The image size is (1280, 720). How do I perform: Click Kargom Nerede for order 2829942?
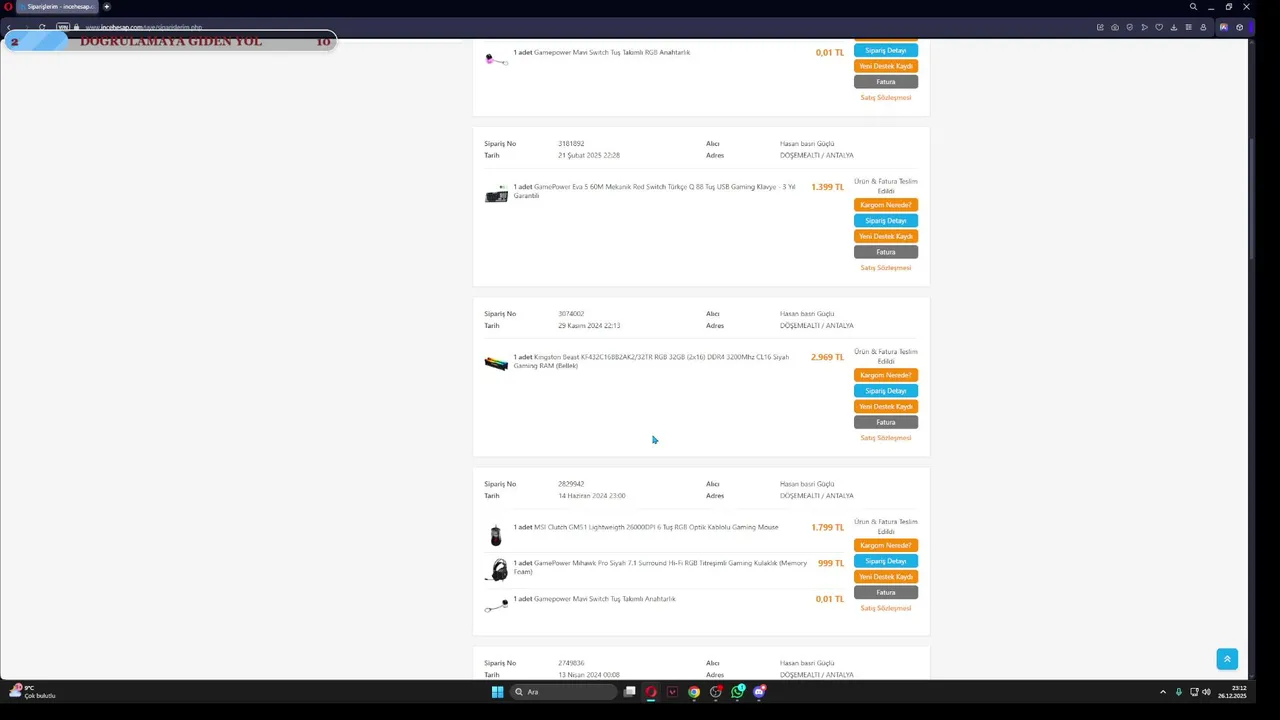click(x=886, y=545)
